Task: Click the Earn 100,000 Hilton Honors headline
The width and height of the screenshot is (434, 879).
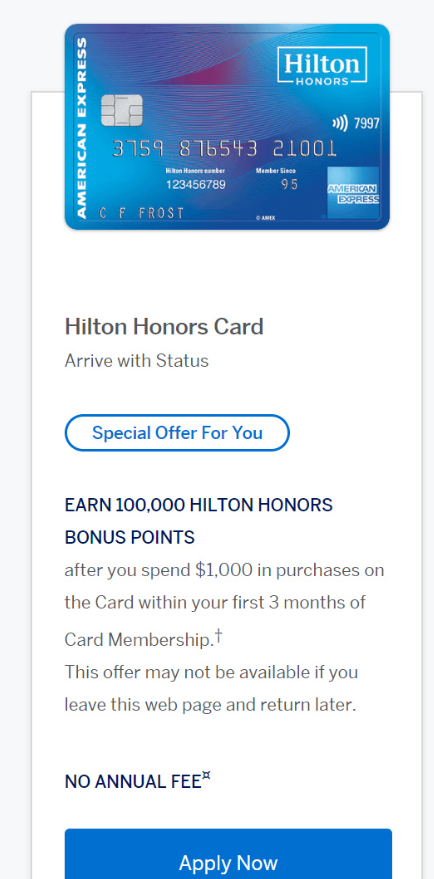Action: 198,521
